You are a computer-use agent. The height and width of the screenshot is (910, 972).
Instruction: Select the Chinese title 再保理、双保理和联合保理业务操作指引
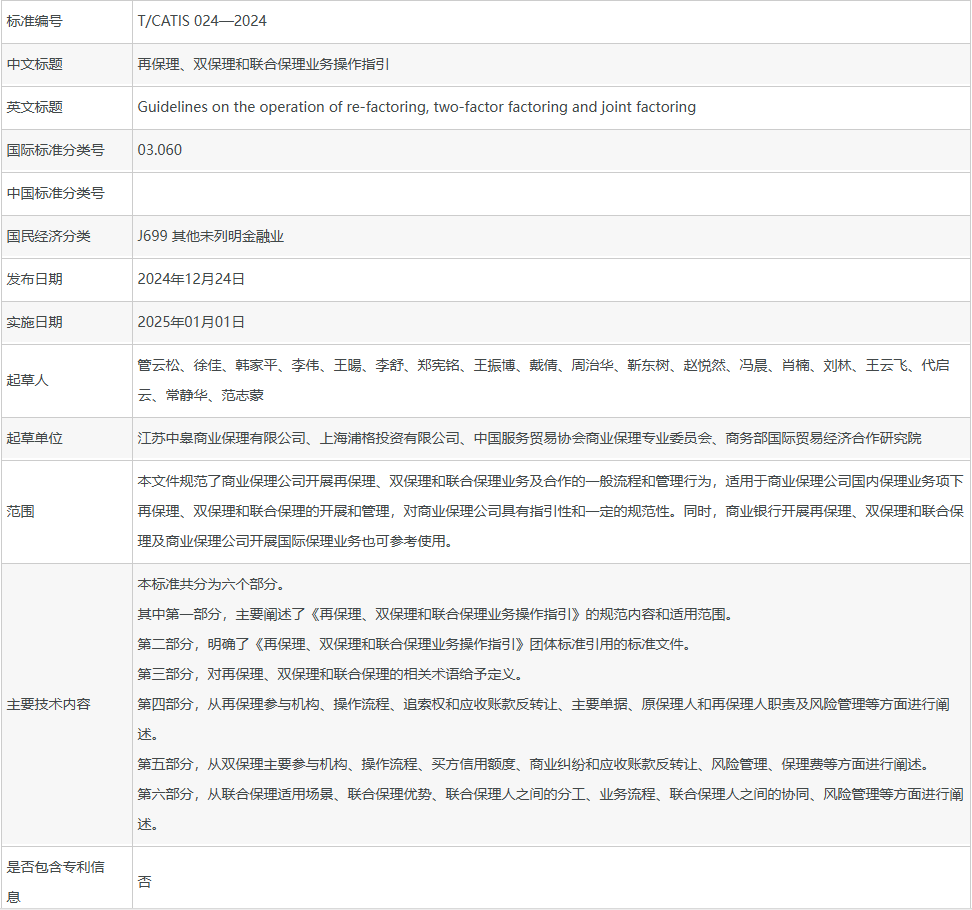[263, 64]
